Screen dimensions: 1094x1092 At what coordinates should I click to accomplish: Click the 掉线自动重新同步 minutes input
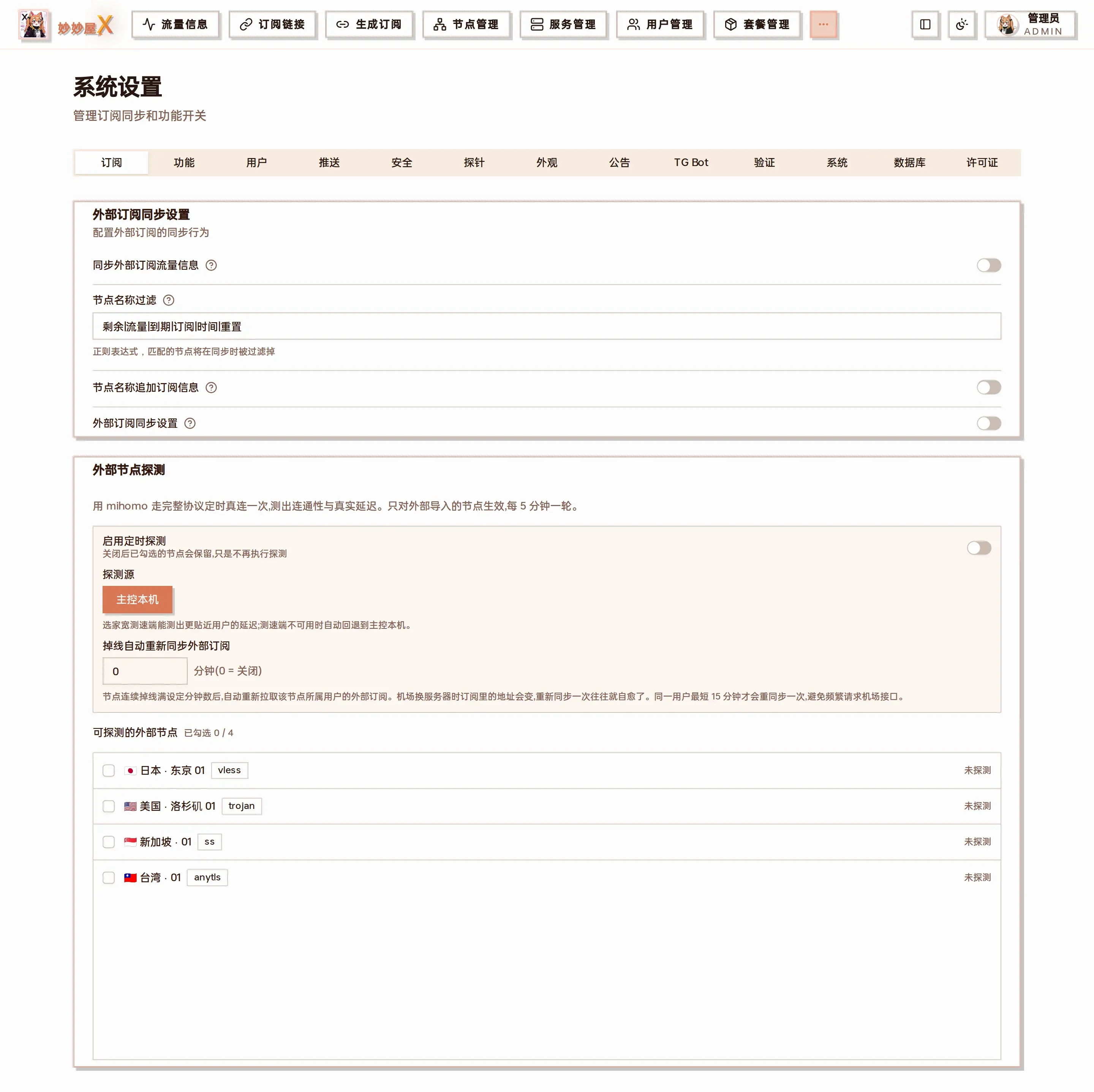pos(145,671)
